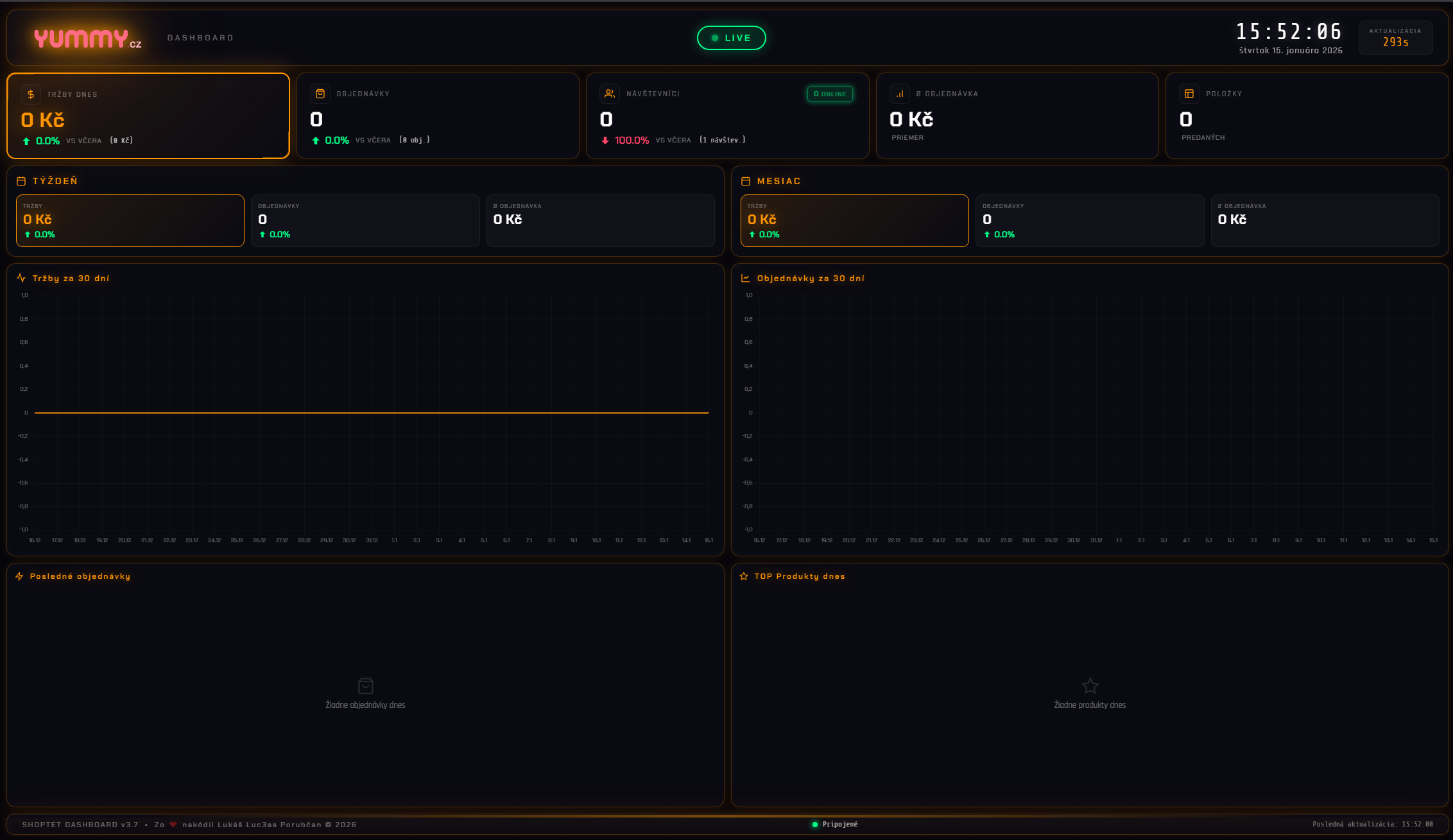Select the Tržby tile in the Týždeň section
Screen dimensions: 1453x840
130,220
